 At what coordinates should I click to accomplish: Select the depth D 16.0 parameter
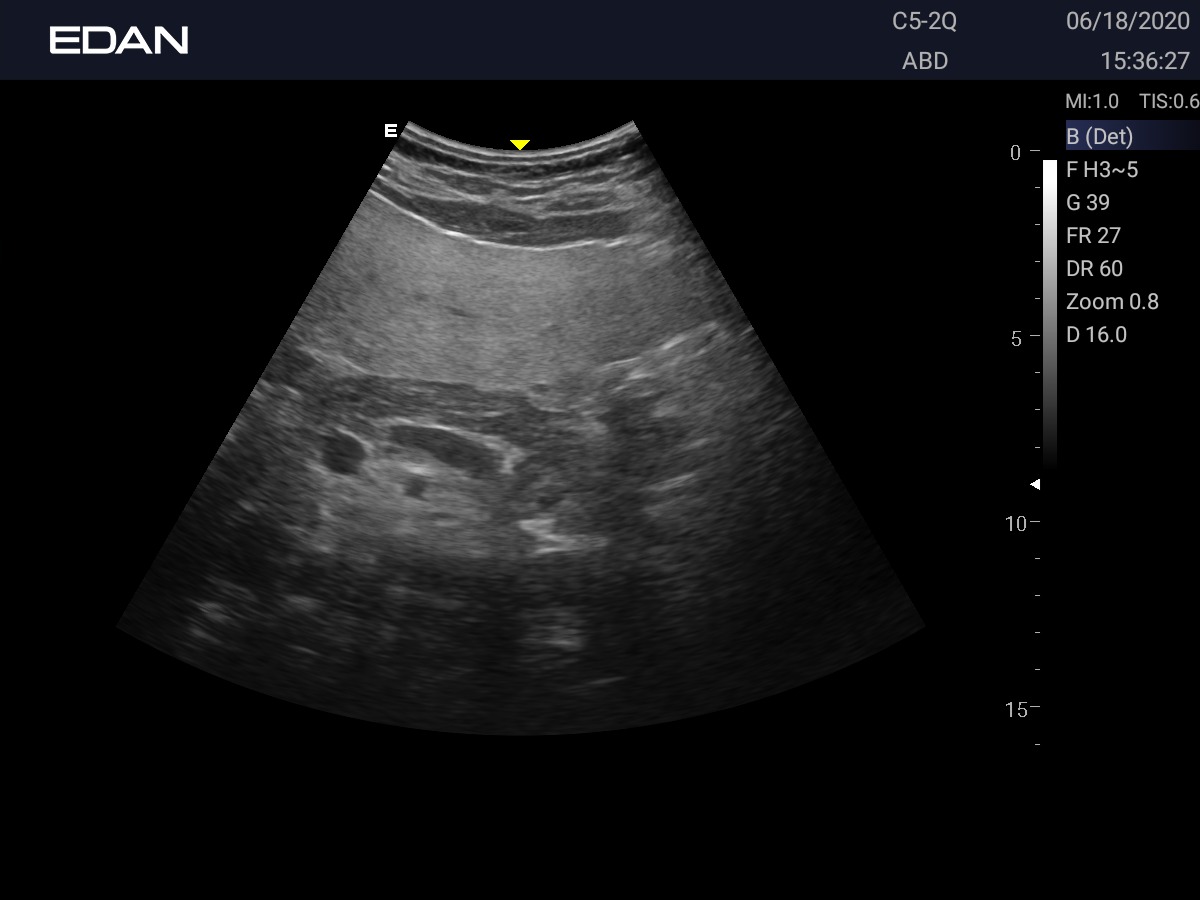point(1096,334)
